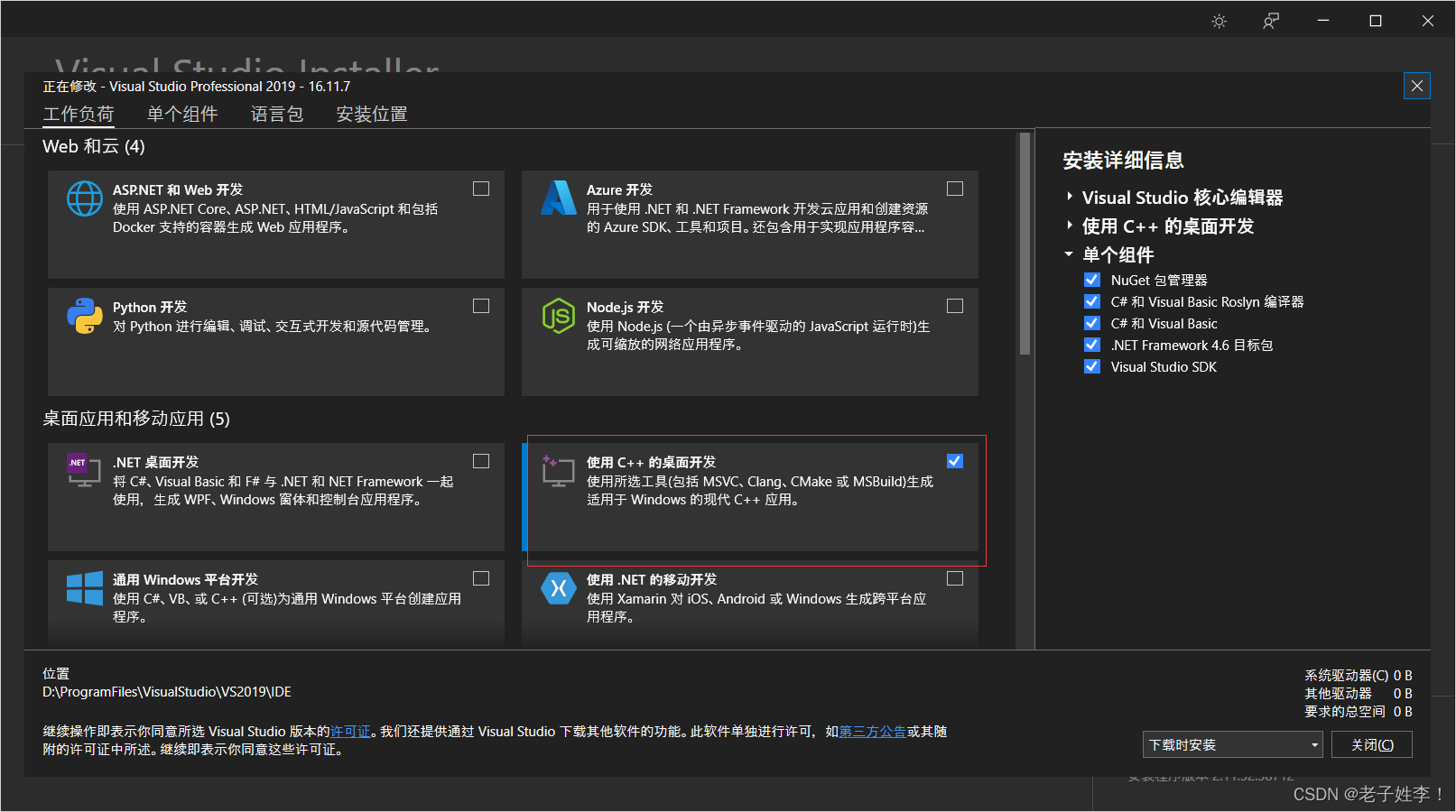Open the install-while-downloading dropdown
The image size is (1456, 812).
coord(1233,744)
